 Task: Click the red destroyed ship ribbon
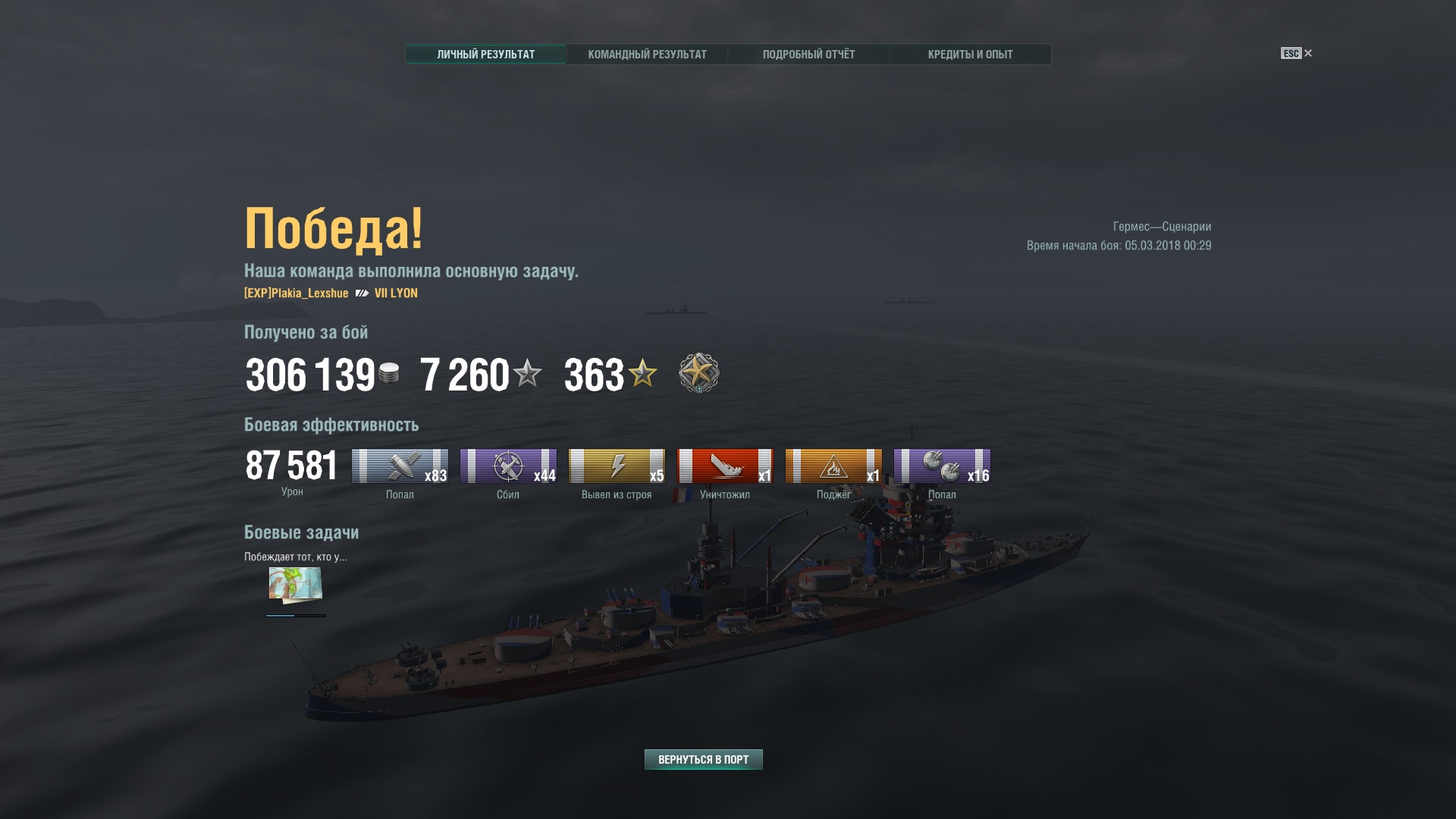click(x=725, y=466)
